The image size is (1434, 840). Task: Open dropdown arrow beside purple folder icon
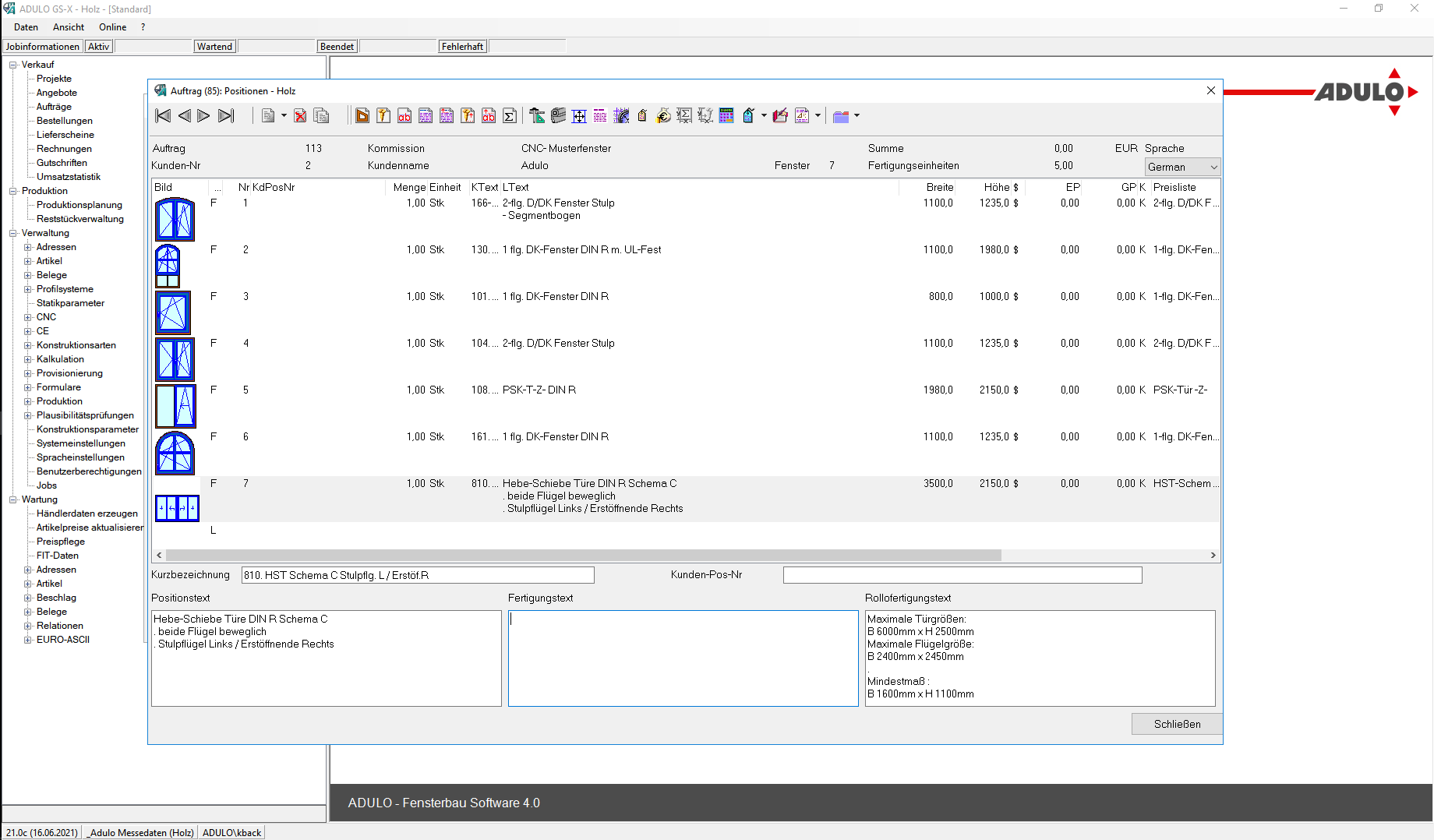point(857,116)
